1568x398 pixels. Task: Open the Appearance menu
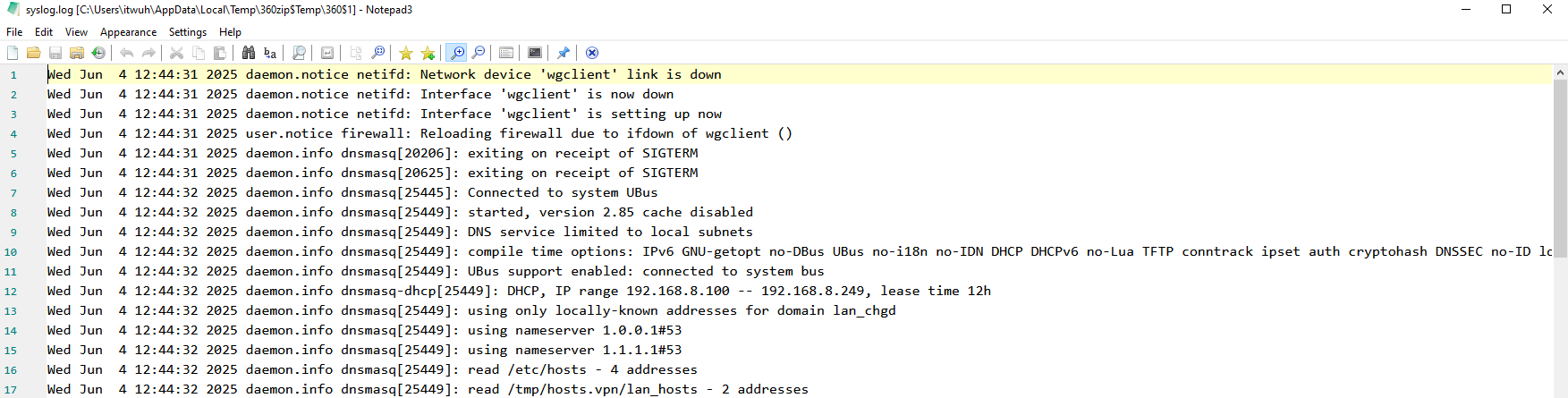(128, 32)
